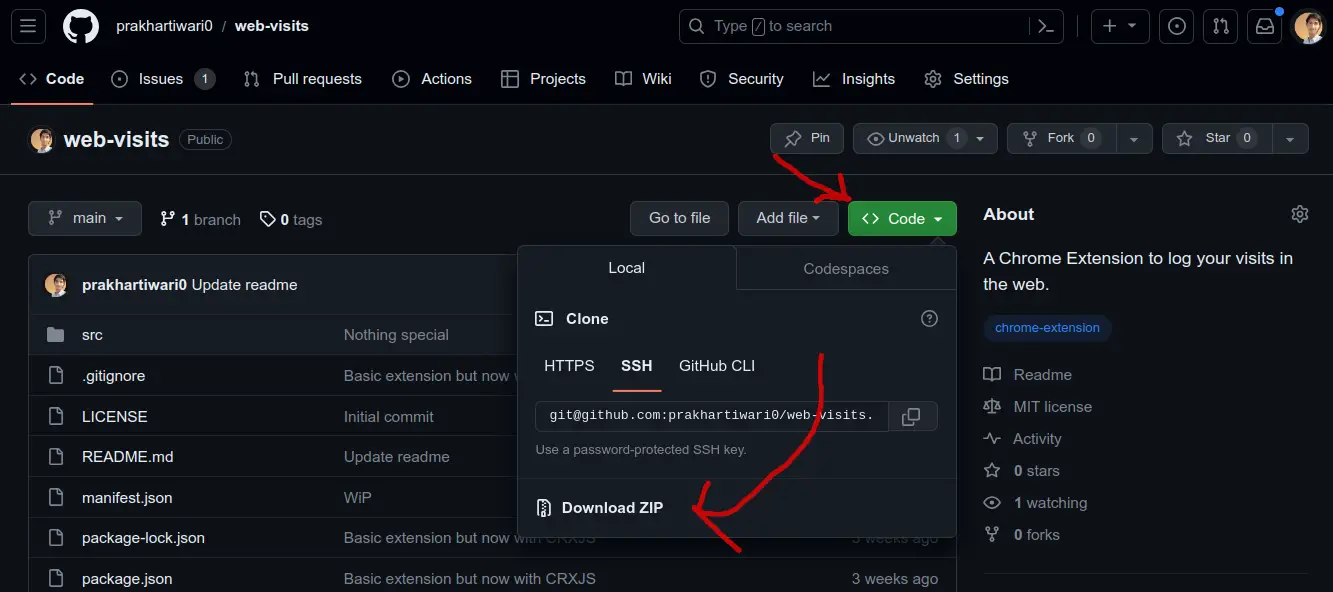Image resolution: width=1333 pixels, height=592 pixels.
Task: Select the SSH clone option
Action: click(x=636, y=366)
